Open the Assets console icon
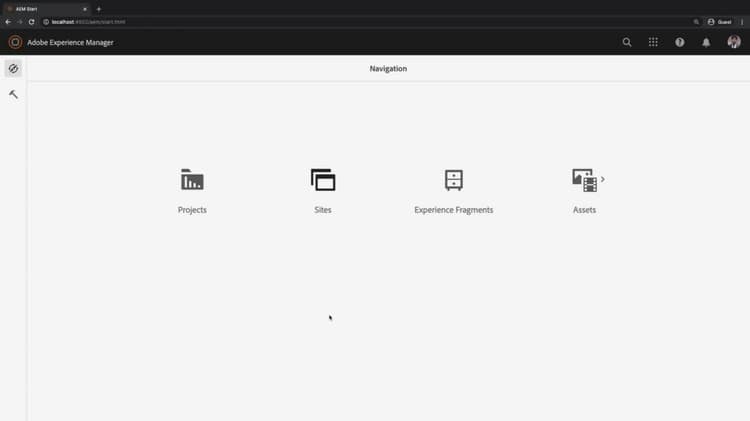Screen dimensions: 750x421 pos(585,180)
